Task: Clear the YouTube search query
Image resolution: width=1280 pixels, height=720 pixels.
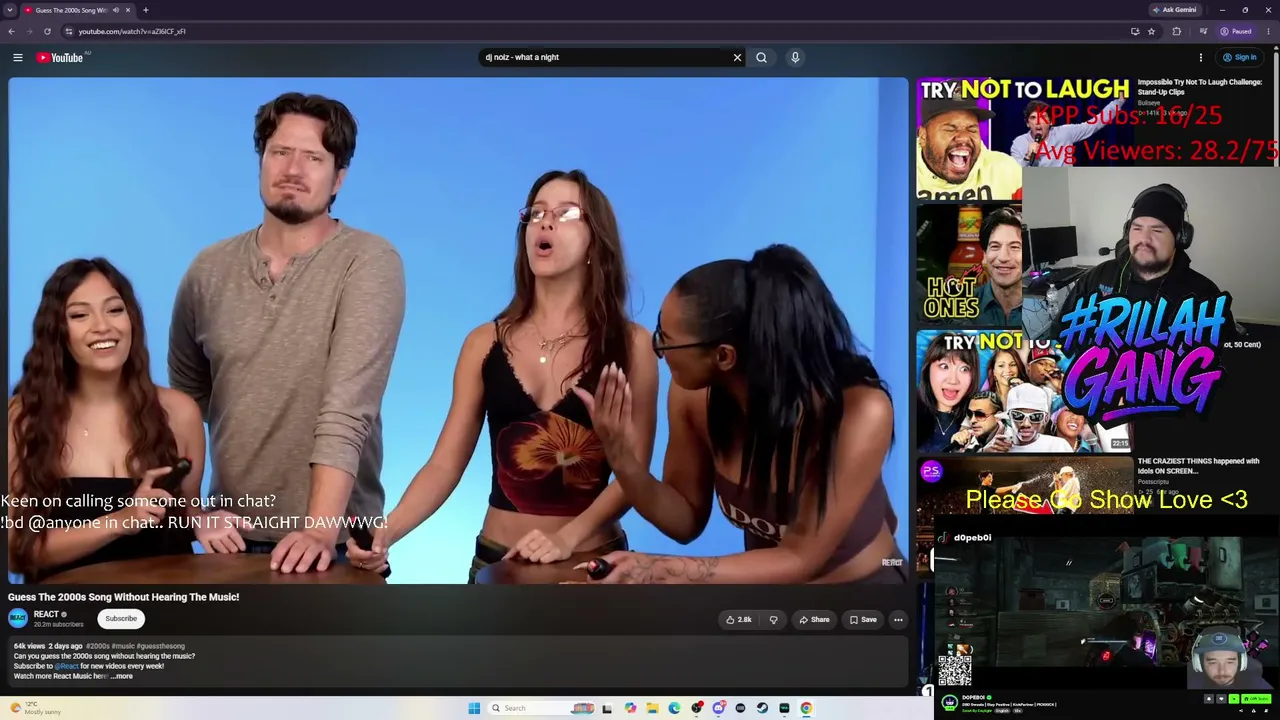Action: [737, 58]
